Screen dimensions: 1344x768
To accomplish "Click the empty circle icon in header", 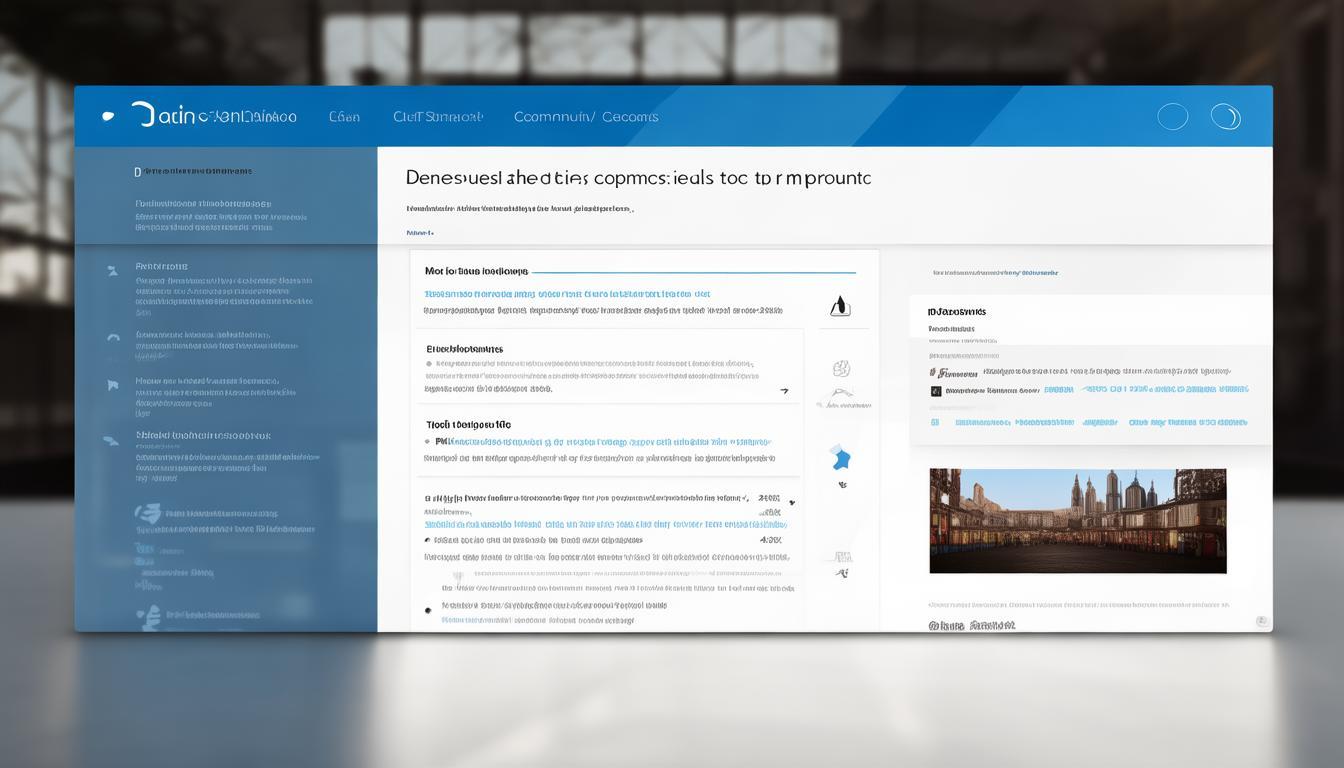I will 1172,117.
